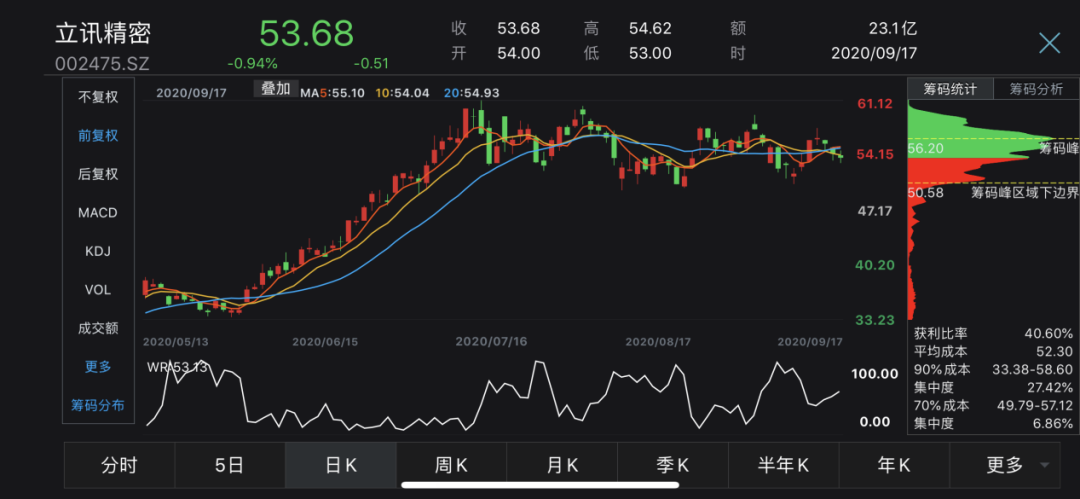Switch to 分时 chart tab
The width and height of the screenshot is (1080, 499).
(119, 466)
